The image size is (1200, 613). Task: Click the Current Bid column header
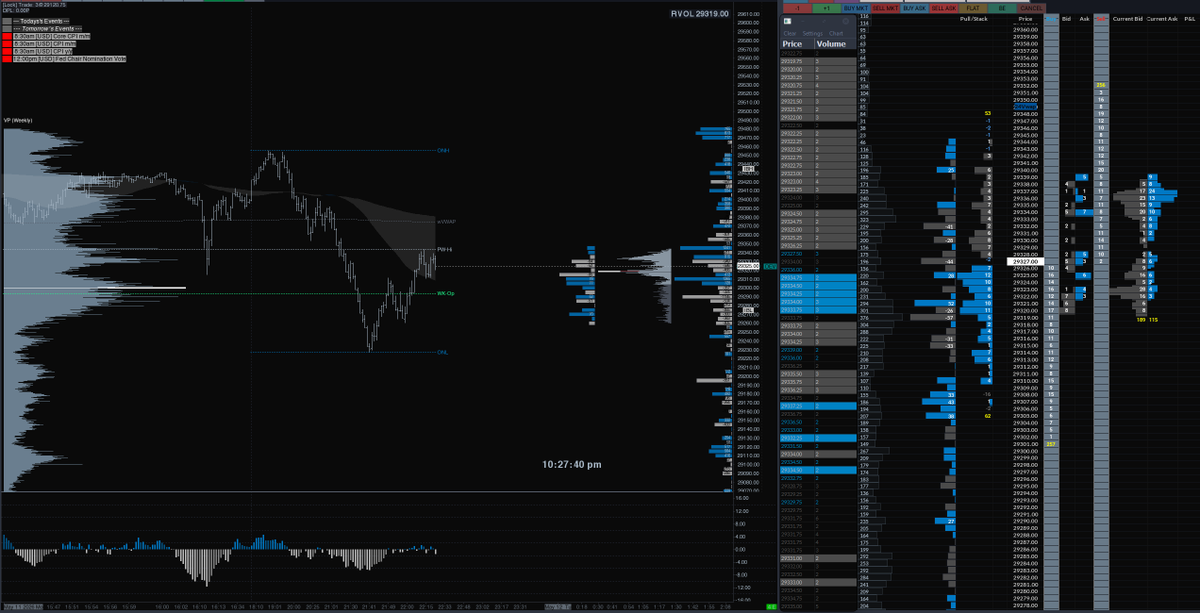[1127, 19]
